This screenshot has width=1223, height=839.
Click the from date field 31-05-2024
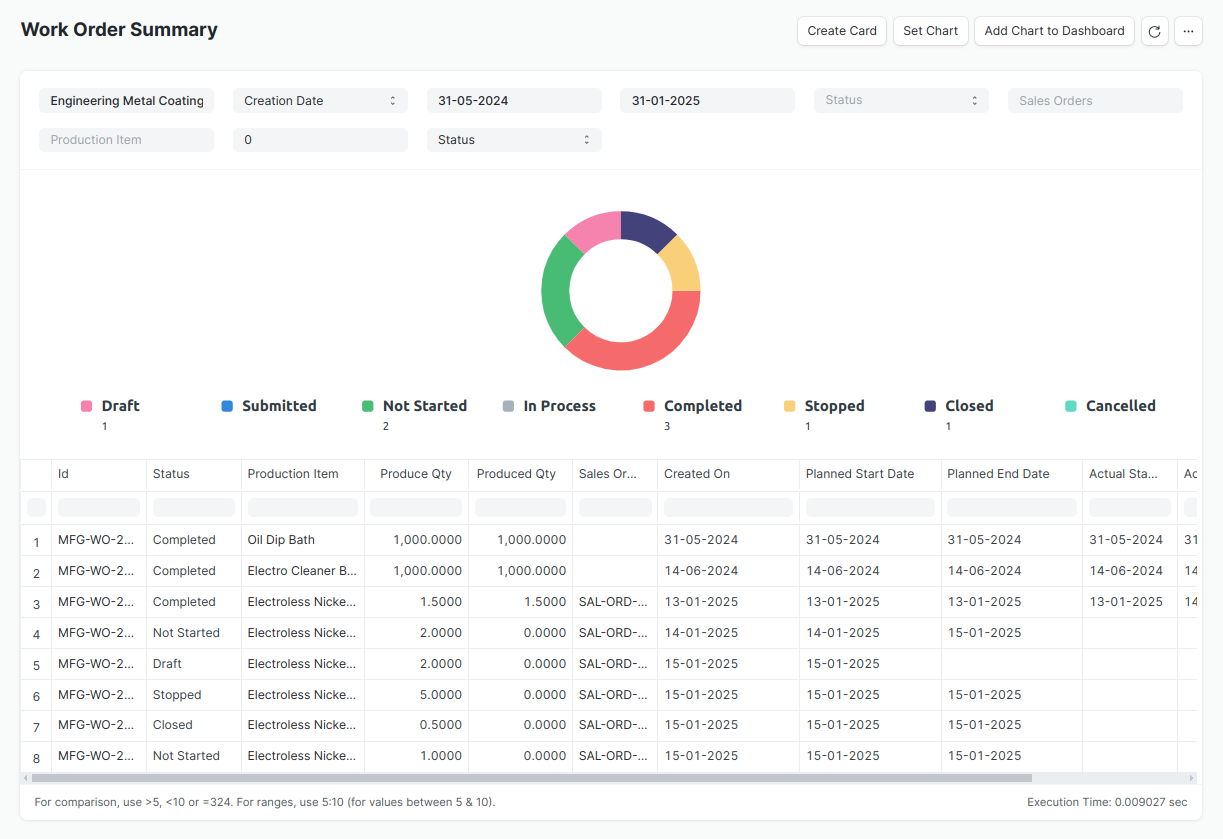pyautogui.click(x=514, y=100)
